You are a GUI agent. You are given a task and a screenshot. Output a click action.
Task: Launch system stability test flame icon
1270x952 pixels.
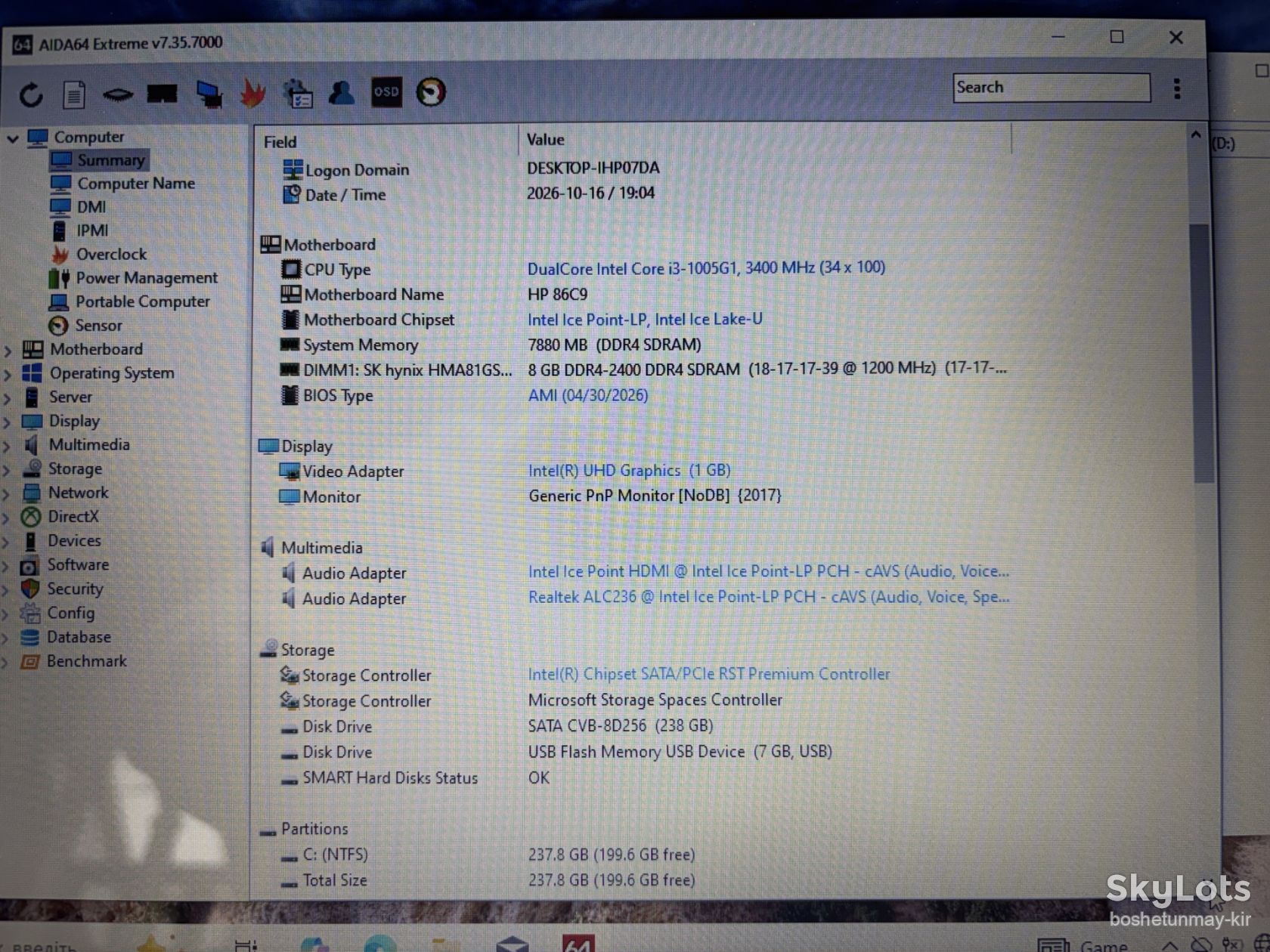[x=252, y=94]
